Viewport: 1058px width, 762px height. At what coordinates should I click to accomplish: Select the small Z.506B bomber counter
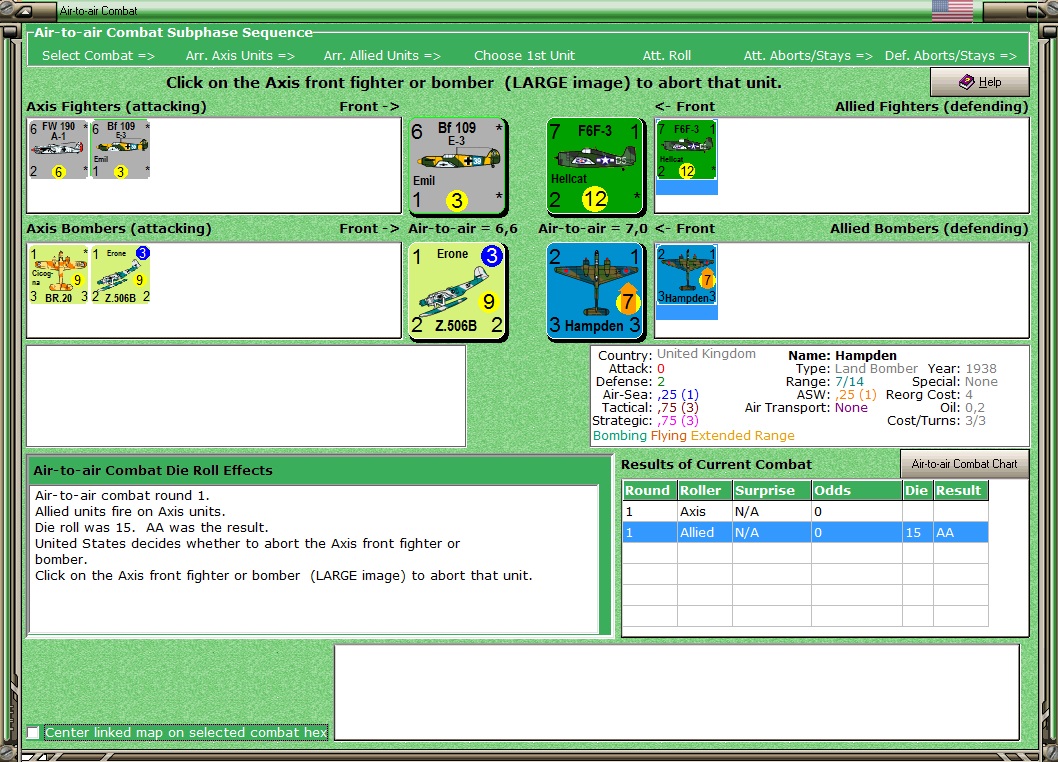(x=120, y=275)
